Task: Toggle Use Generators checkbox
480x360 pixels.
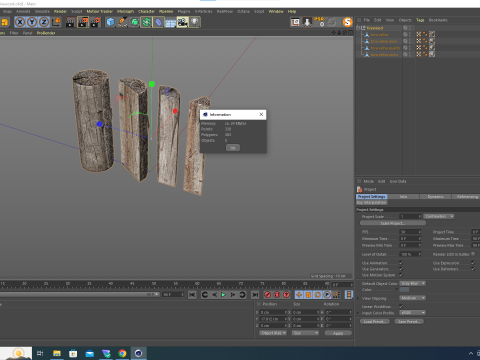Action: click(401, 269)
